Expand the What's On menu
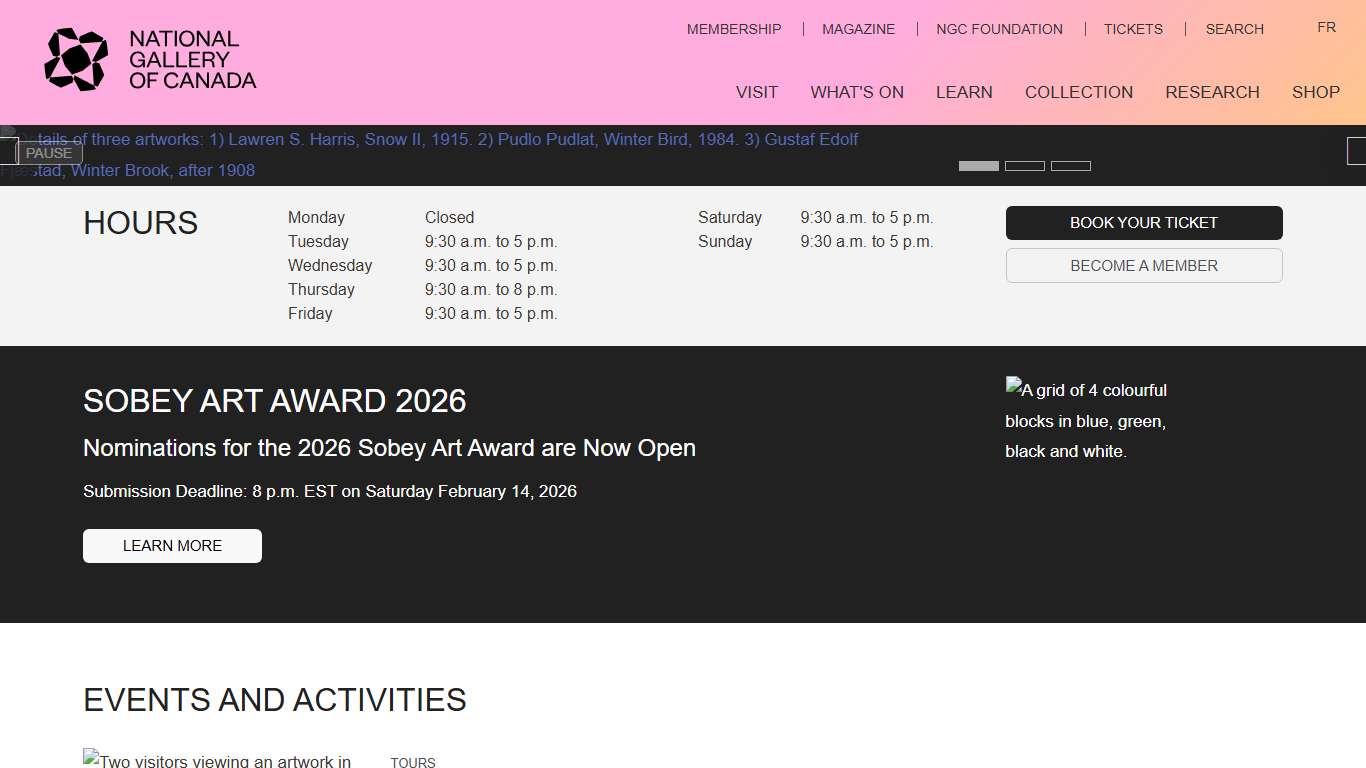 [x=857, y=92]
